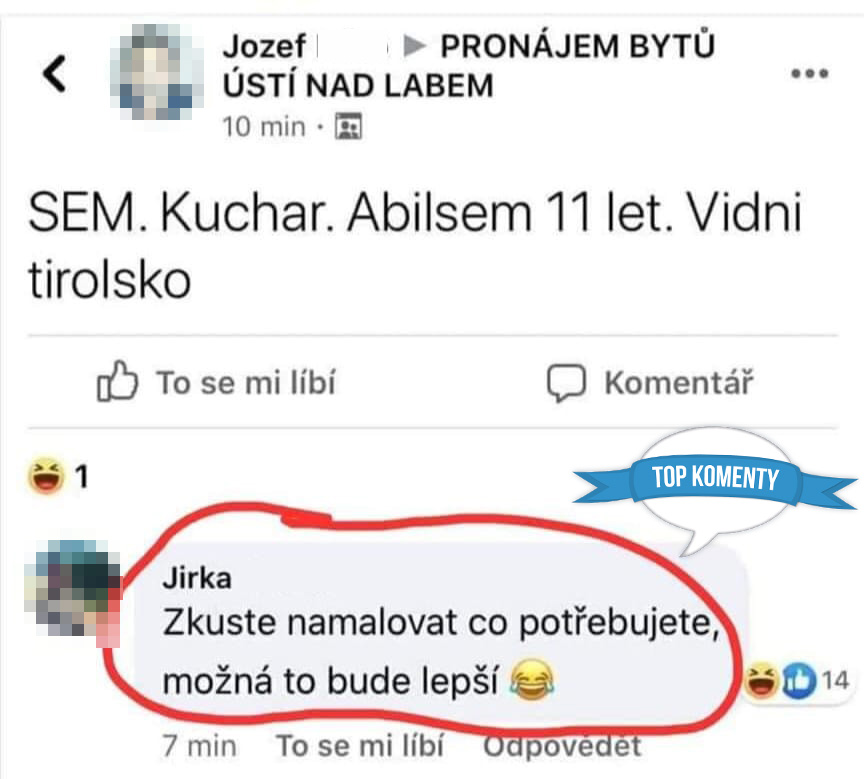Viewport: 864px width, 779px height.
Task: Click the group privacy icon beside 10 min
Action: click(349, 126)
